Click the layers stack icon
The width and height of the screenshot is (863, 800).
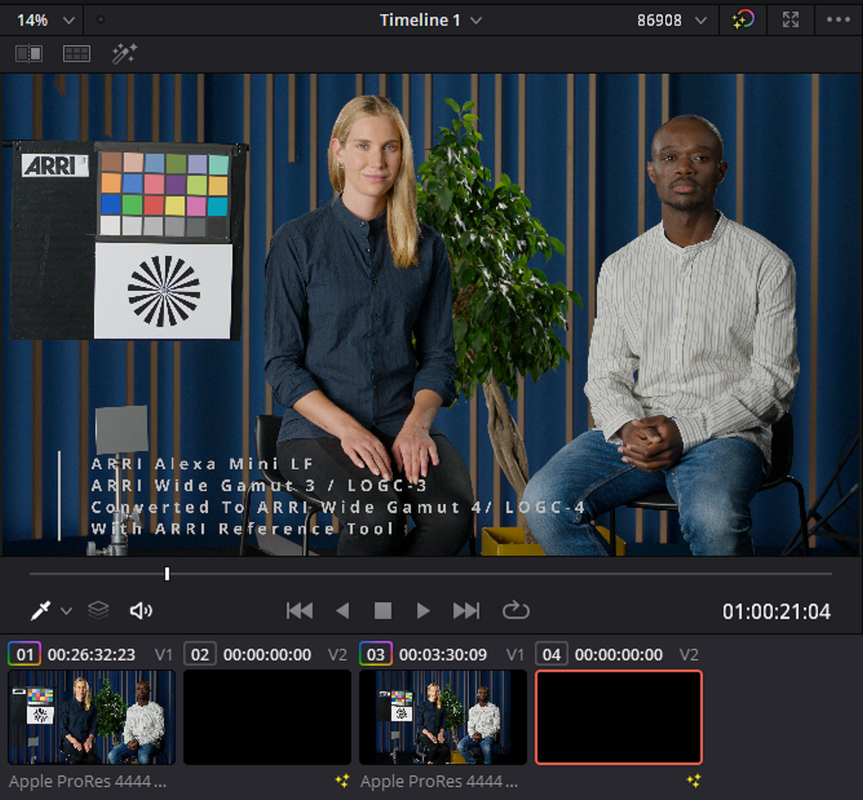(x=98, y=610)
